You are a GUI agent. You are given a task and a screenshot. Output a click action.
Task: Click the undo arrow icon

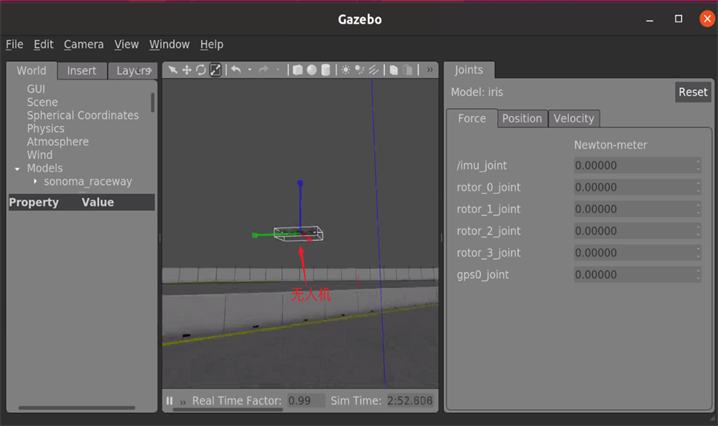pos(236,70)
